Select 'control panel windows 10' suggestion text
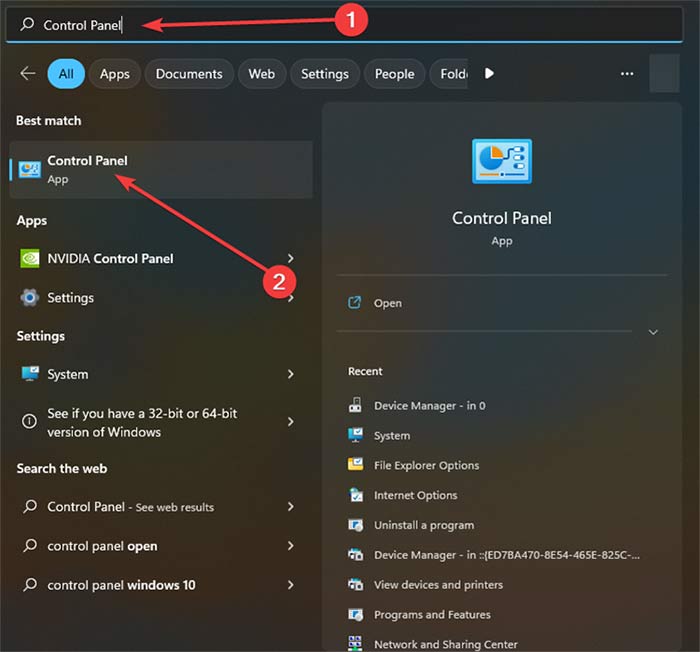 [x=121, y=585]
